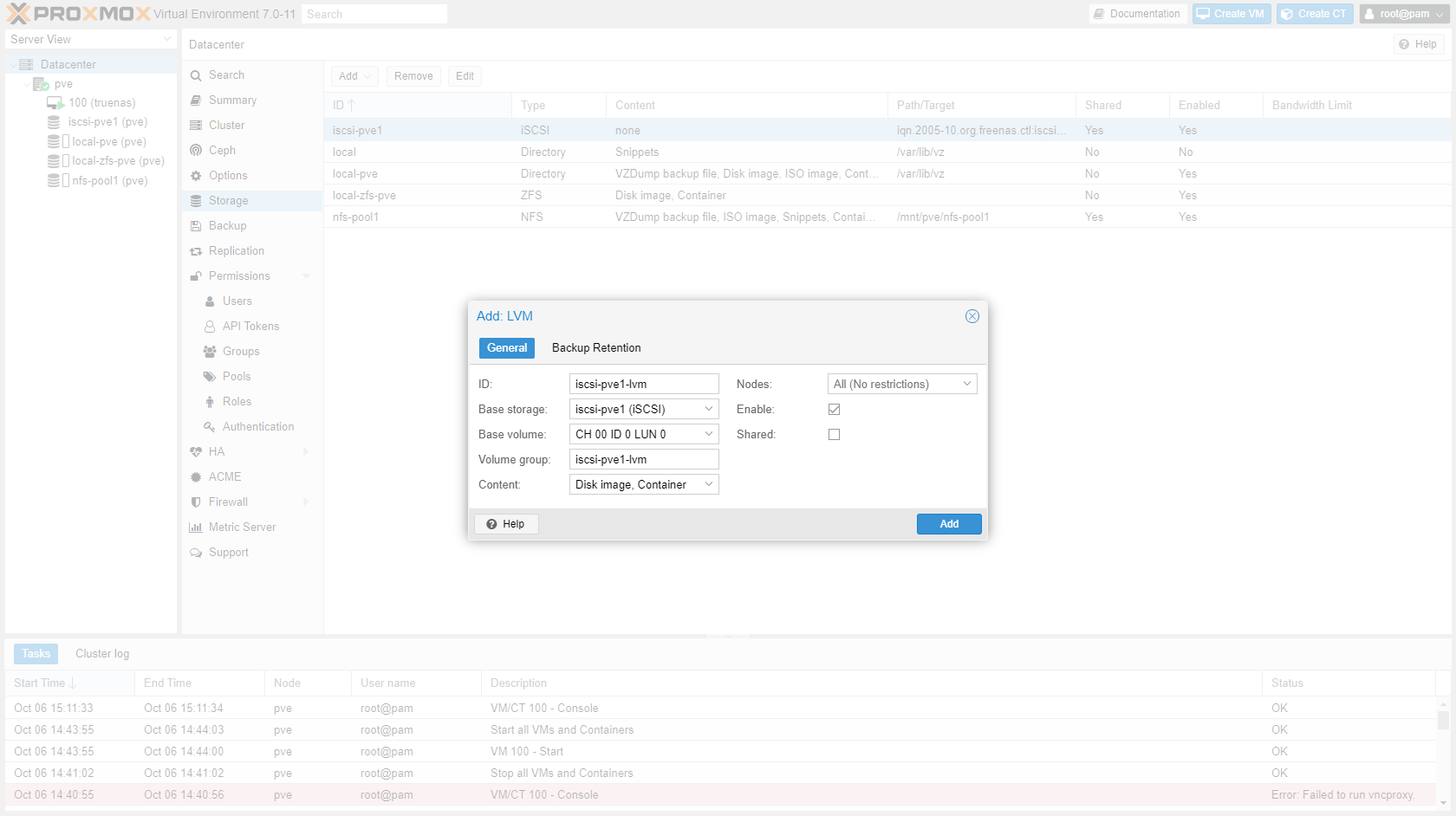
Task: Click the Support chat icon
Action: point(196,553)
